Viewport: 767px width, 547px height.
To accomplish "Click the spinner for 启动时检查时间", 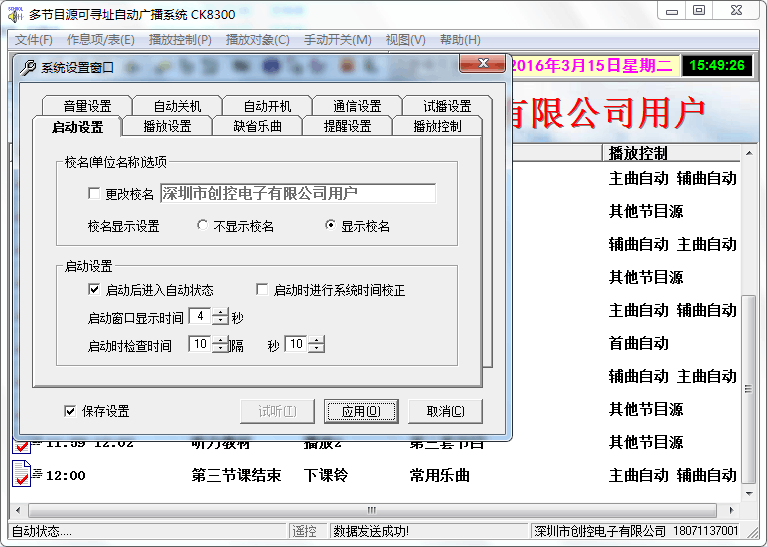I will click(x=220, y=344).
